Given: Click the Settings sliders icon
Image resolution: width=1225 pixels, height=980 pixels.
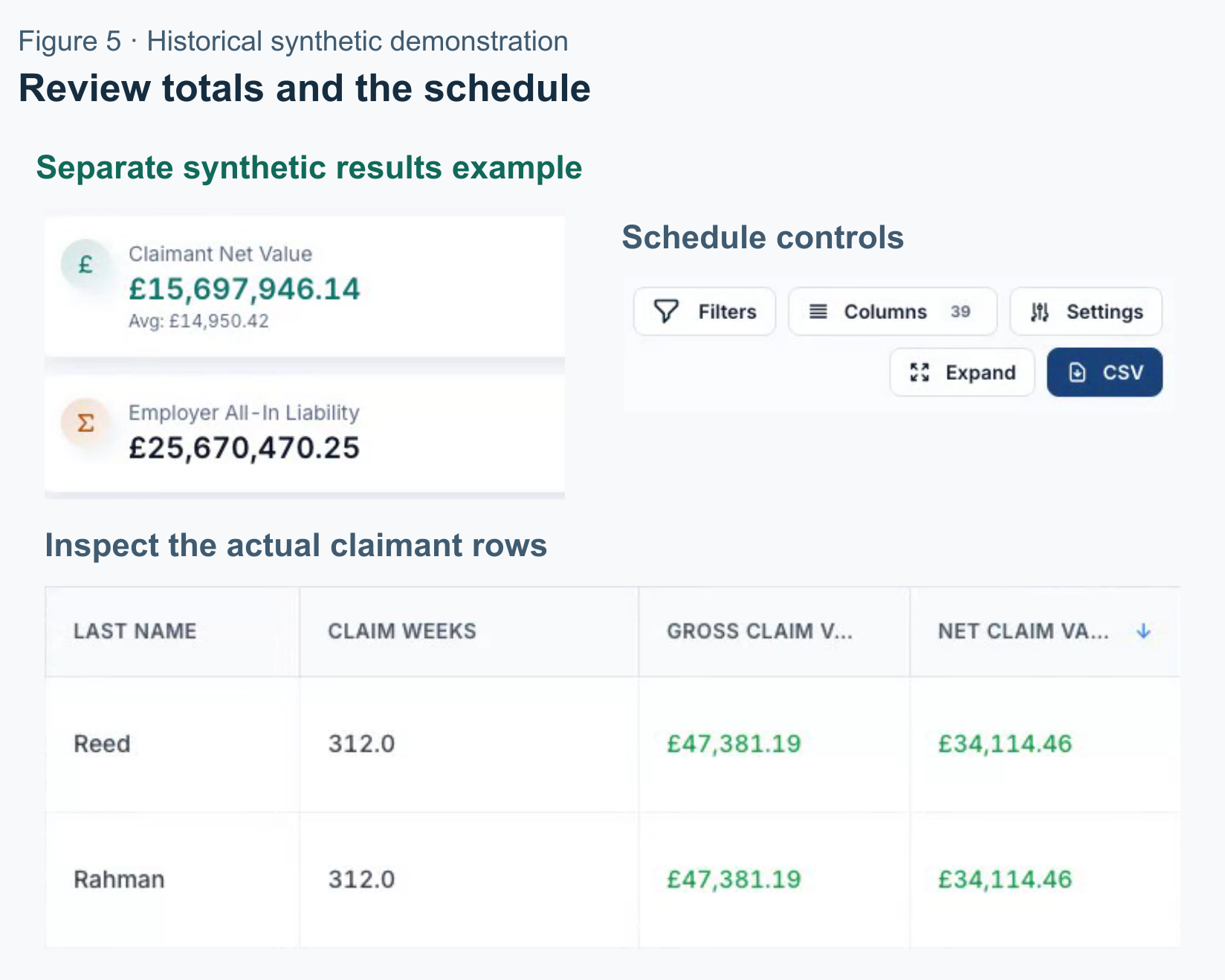Looking at the screenshot, I should coord(1040,312).
